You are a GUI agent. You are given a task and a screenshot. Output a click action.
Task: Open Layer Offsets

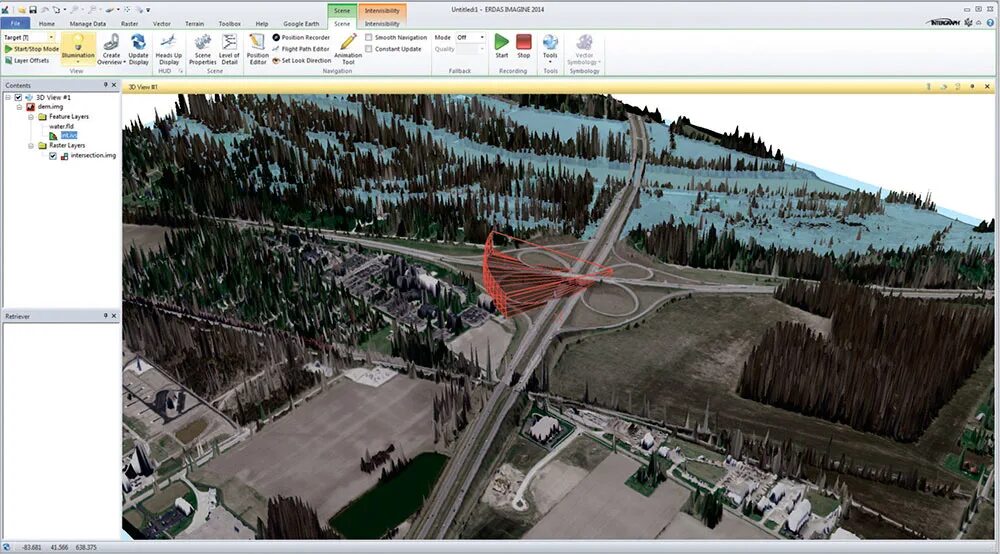pyautogui.click(x=27, y=61)
